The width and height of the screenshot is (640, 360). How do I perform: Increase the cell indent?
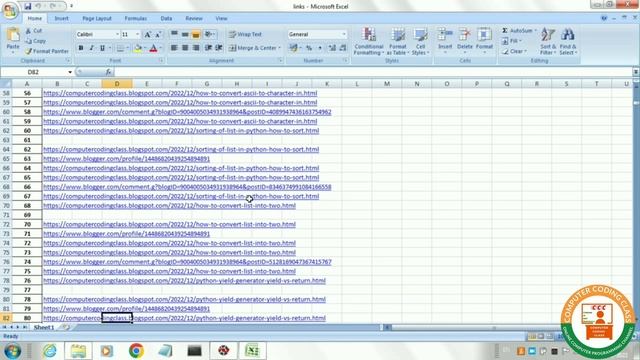[219, 48]
